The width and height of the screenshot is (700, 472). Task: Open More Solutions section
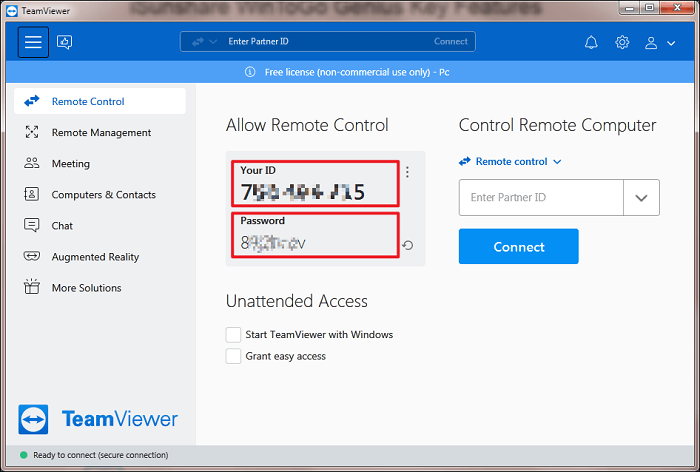[x=100, y=288]
